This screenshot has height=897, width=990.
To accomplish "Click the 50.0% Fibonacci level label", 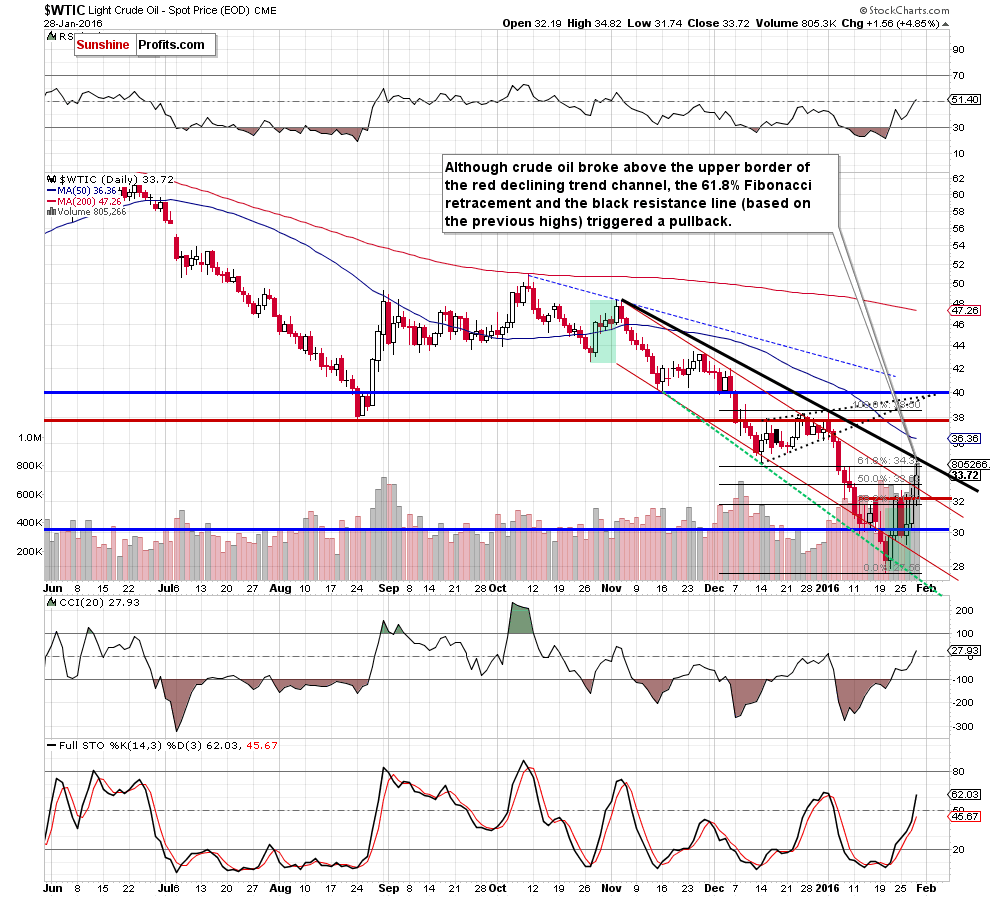I will click(888, 478).
